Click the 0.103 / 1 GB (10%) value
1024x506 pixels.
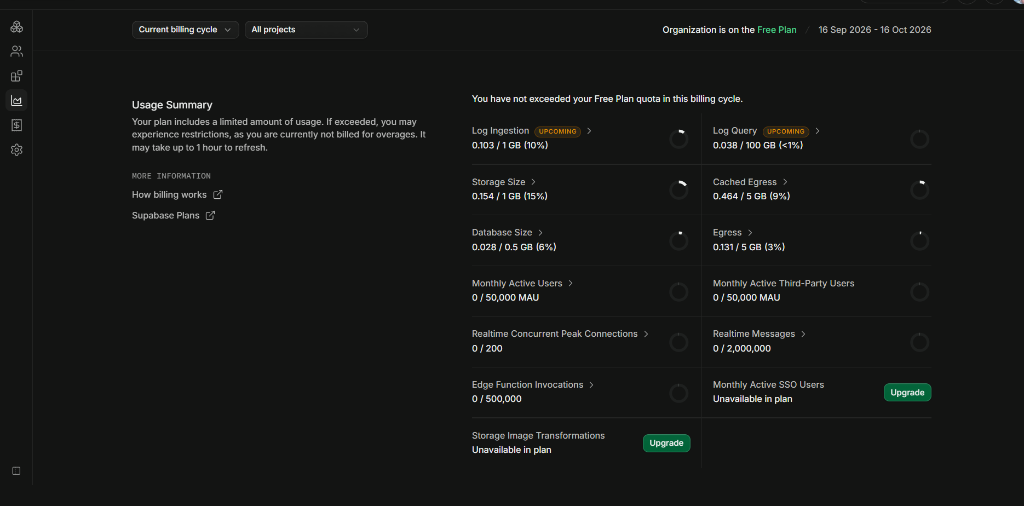click(510, 145)
